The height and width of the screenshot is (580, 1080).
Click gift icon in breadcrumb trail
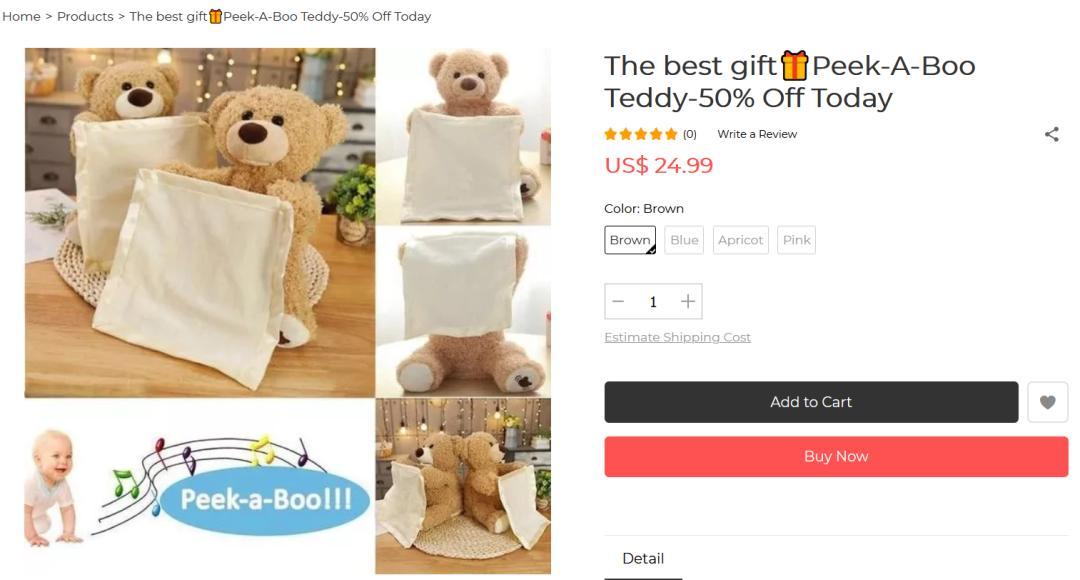pyautogui.click(x=215, y=17)
